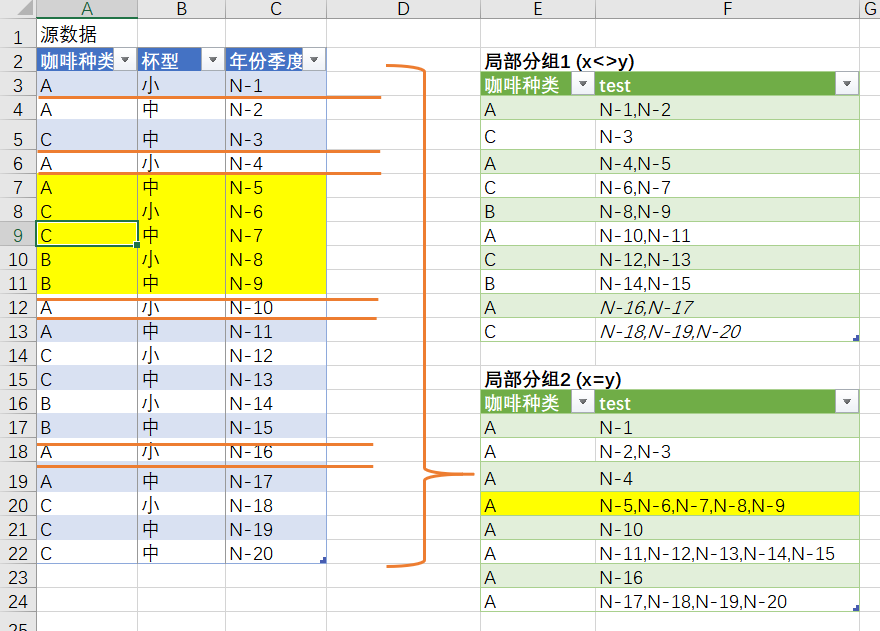Click the green test header cell
This screenshot has height=631, width=880.
(x=700, y=85)
